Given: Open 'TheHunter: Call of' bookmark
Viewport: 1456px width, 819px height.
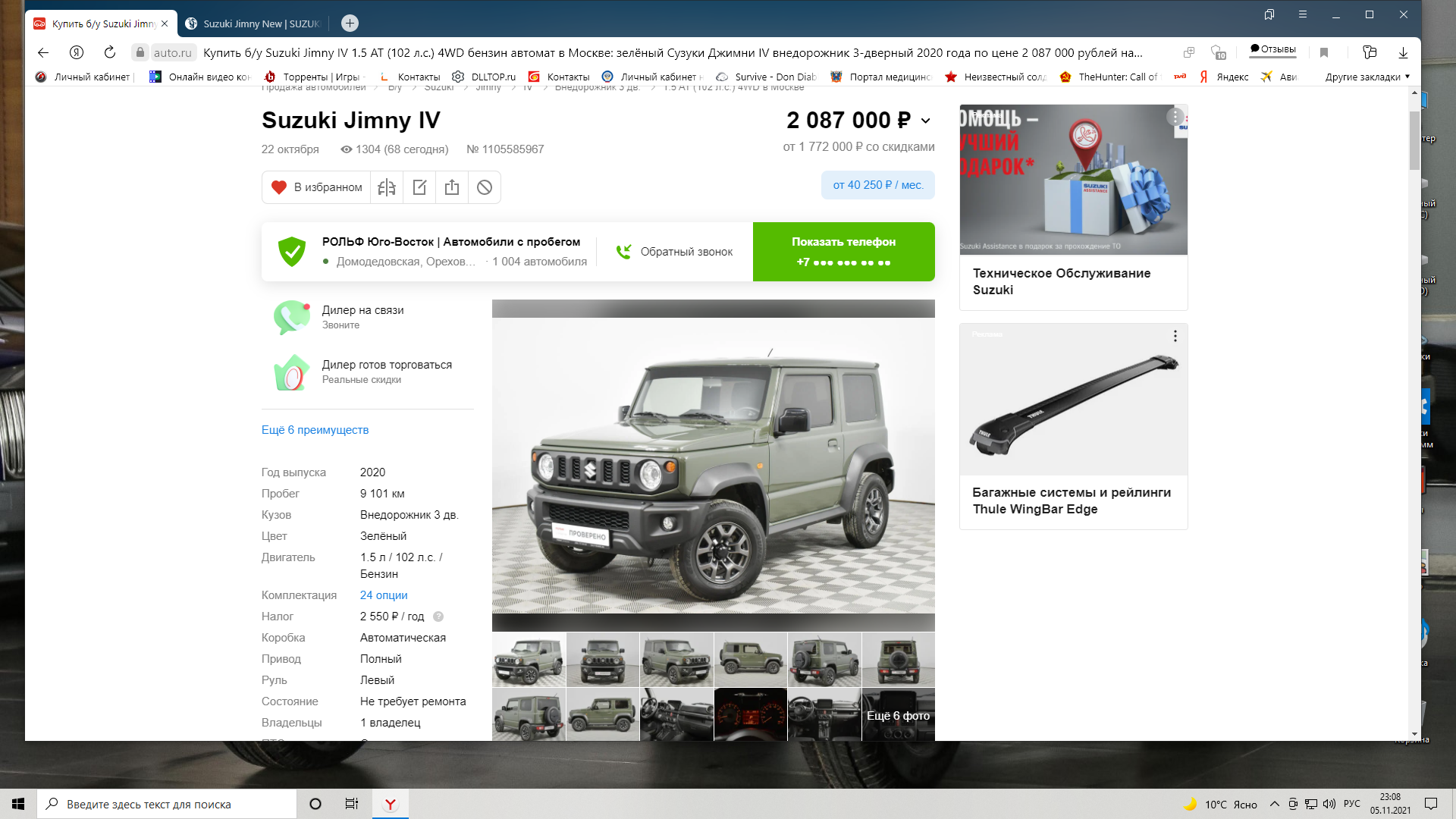Looking at the screenshot, I should pyautogui.click(x=1109, y=77).
